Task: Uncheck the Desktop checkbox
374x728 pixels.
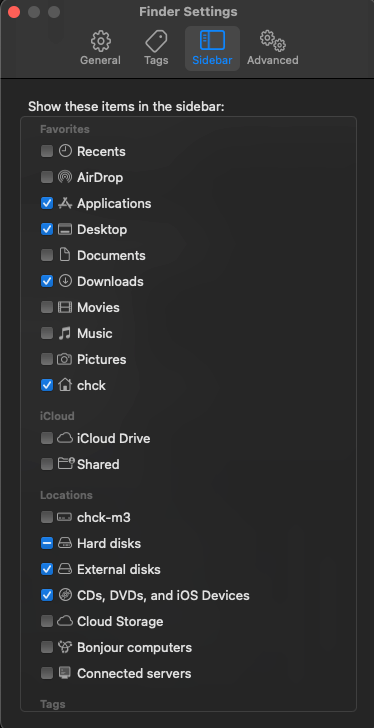Action: [47, 229]
